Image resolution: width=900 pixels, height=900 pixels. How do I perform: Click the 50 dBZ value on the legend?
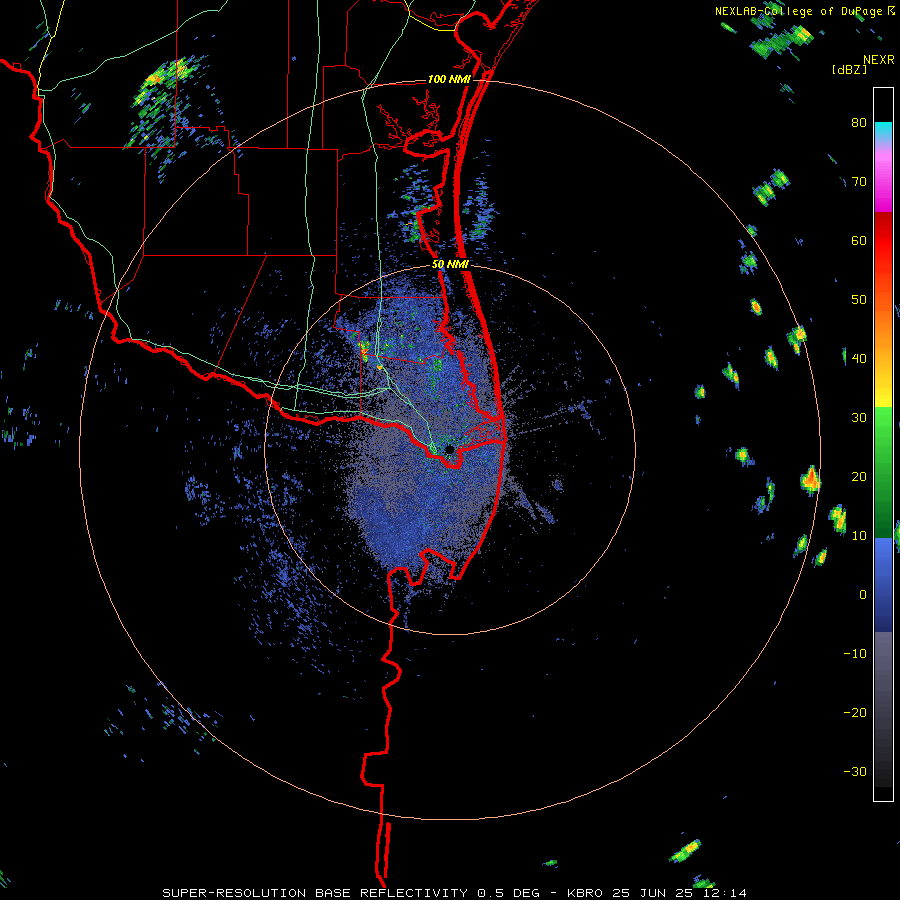click(859, 300)
